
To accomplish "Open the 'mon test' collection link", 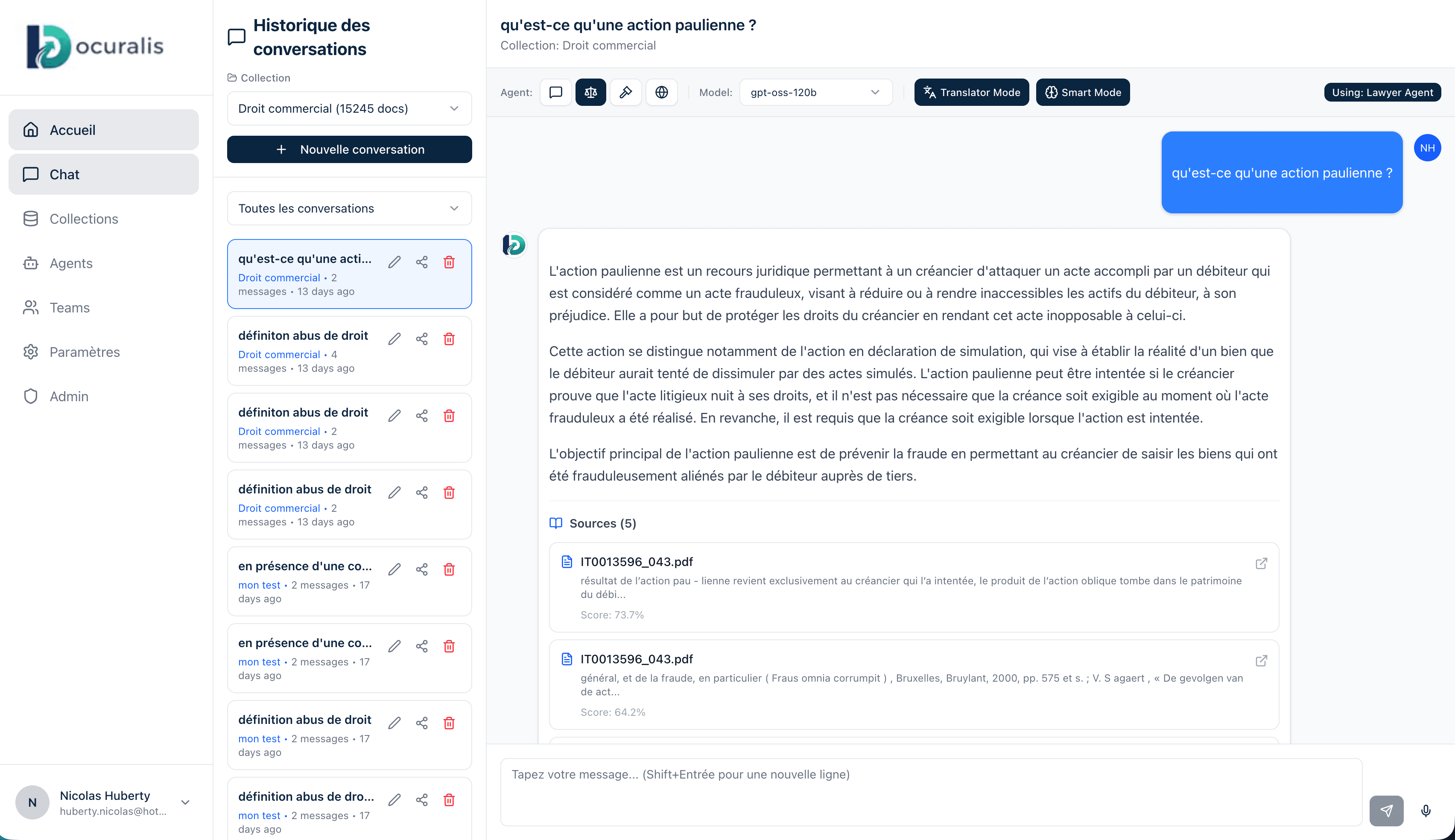I will pos(259,584).
